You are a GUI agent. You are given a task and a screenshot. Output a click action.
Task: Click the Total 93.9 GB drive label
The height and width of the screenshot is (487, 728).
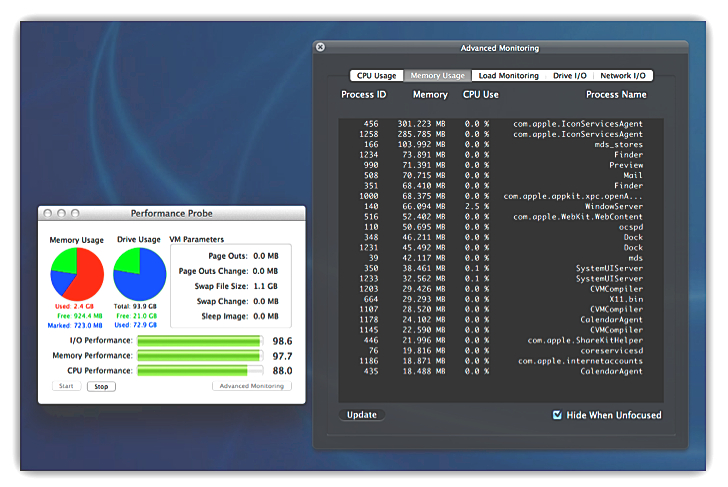(135, 306)
